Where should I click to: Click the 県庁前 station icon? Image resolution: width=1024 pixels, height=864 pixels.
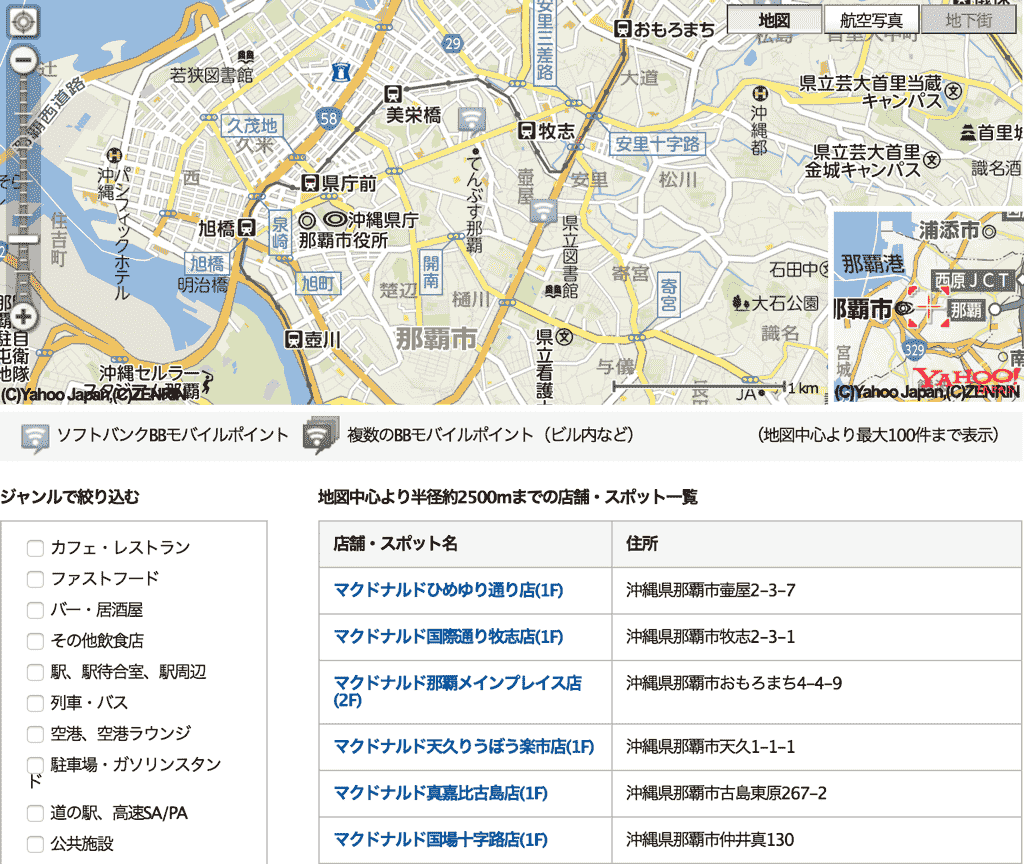[x=310, y=184]
